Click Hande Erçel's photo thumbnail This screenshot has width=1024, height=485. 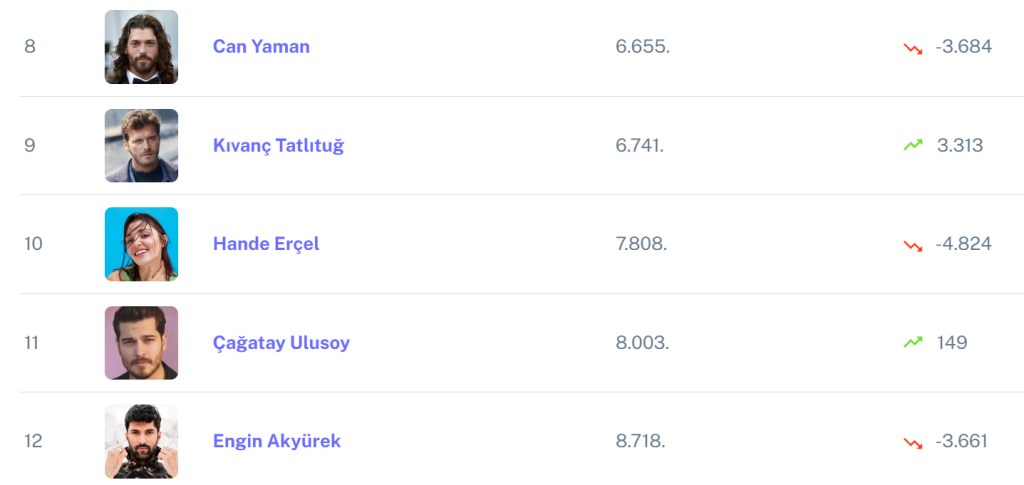(x=141, y=244)
